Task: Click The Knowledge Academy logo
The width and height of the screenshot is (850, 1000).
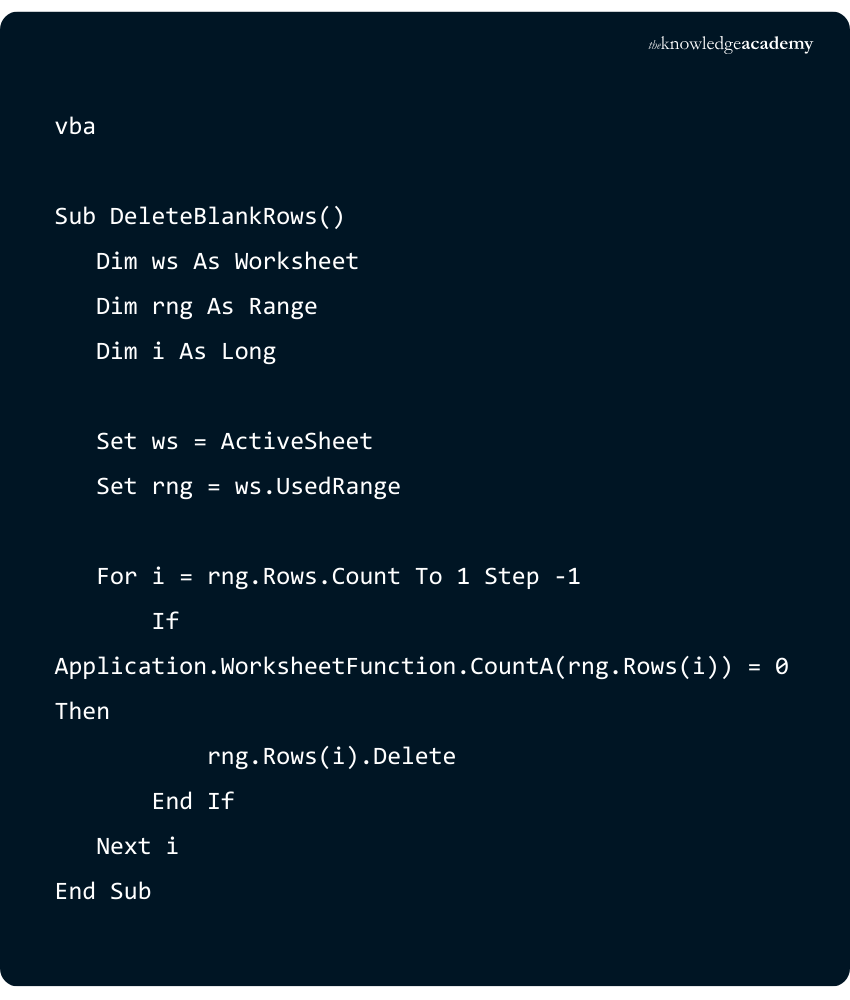Action: click(x=730, y=44)
